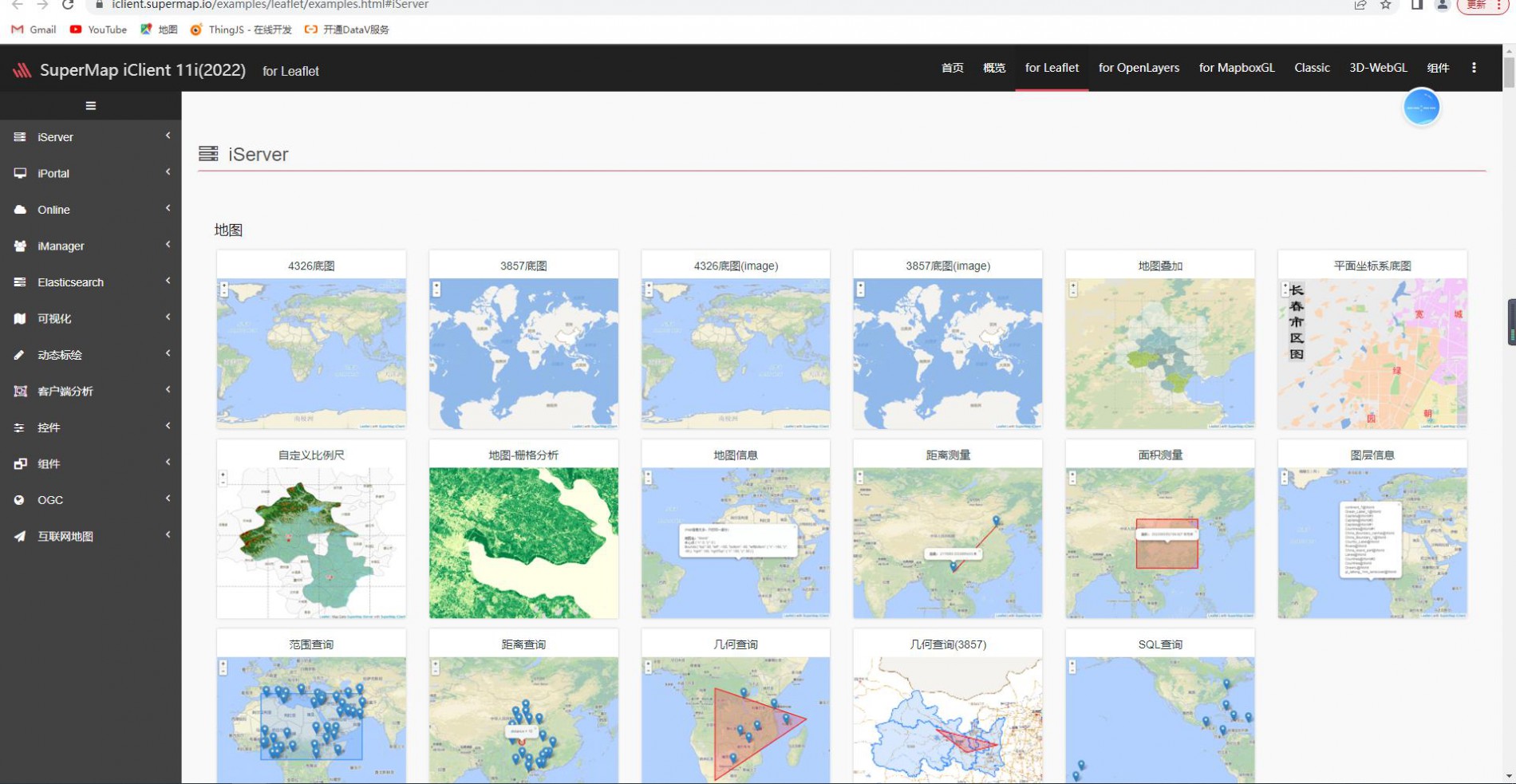Click the bookmark star icon in address bar

click(x=1386, y=5)
